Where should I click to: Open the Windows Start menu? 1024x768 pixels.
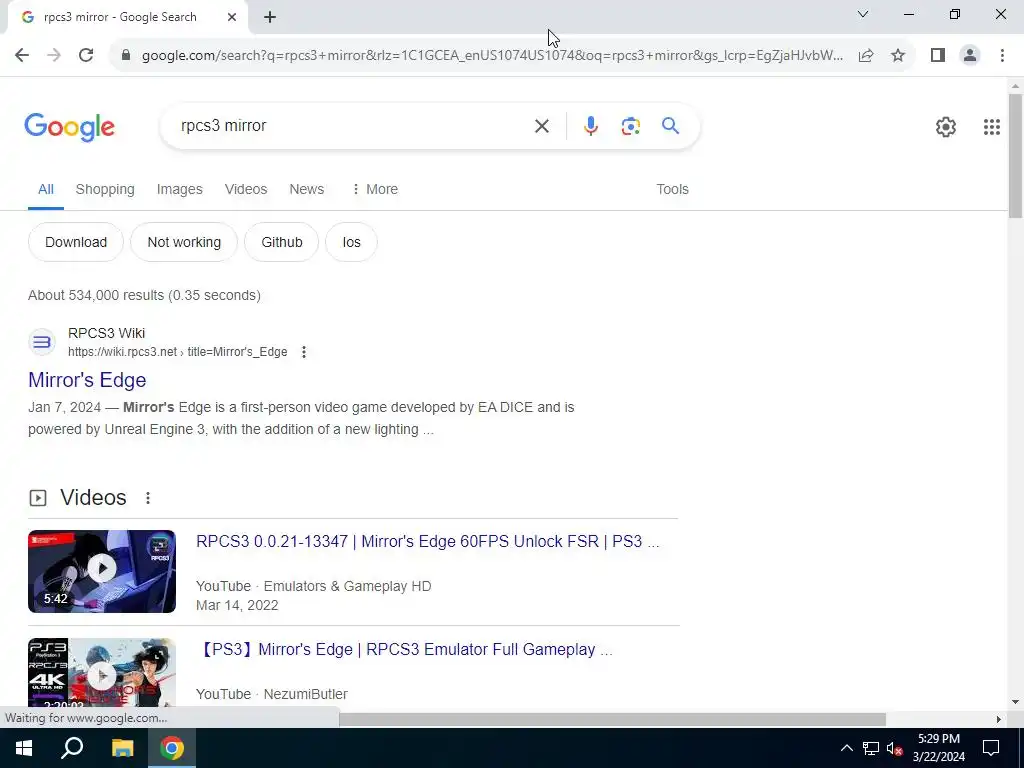[x=24, y=748]
